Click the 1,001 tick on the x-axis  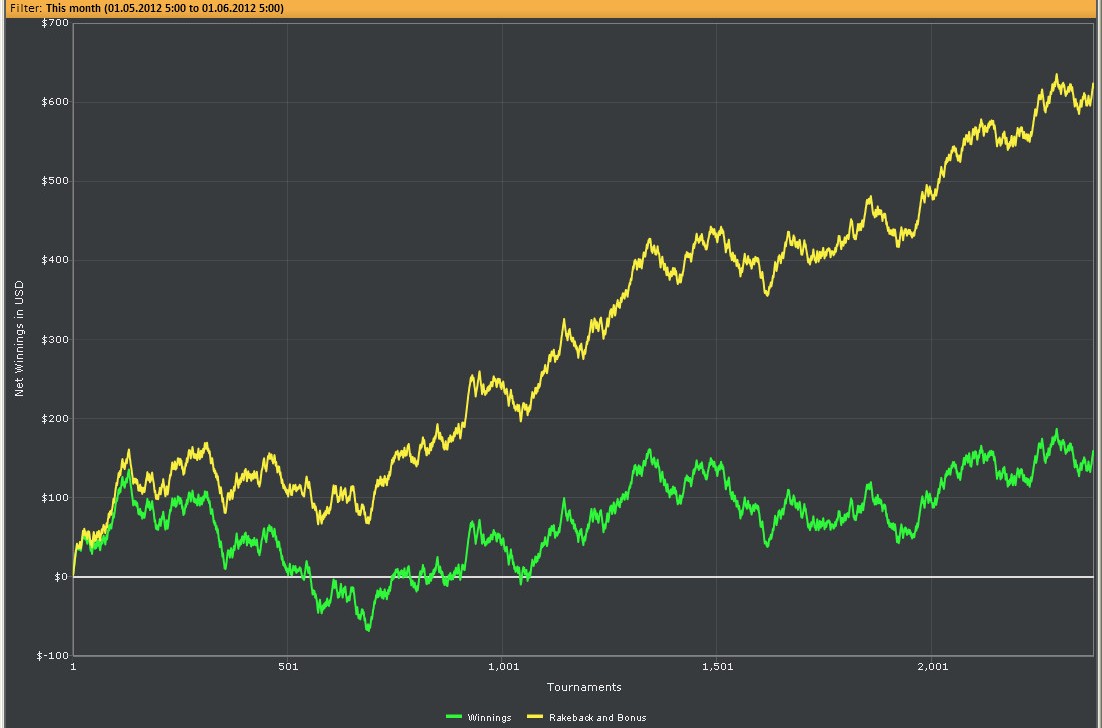coord(503,667)
